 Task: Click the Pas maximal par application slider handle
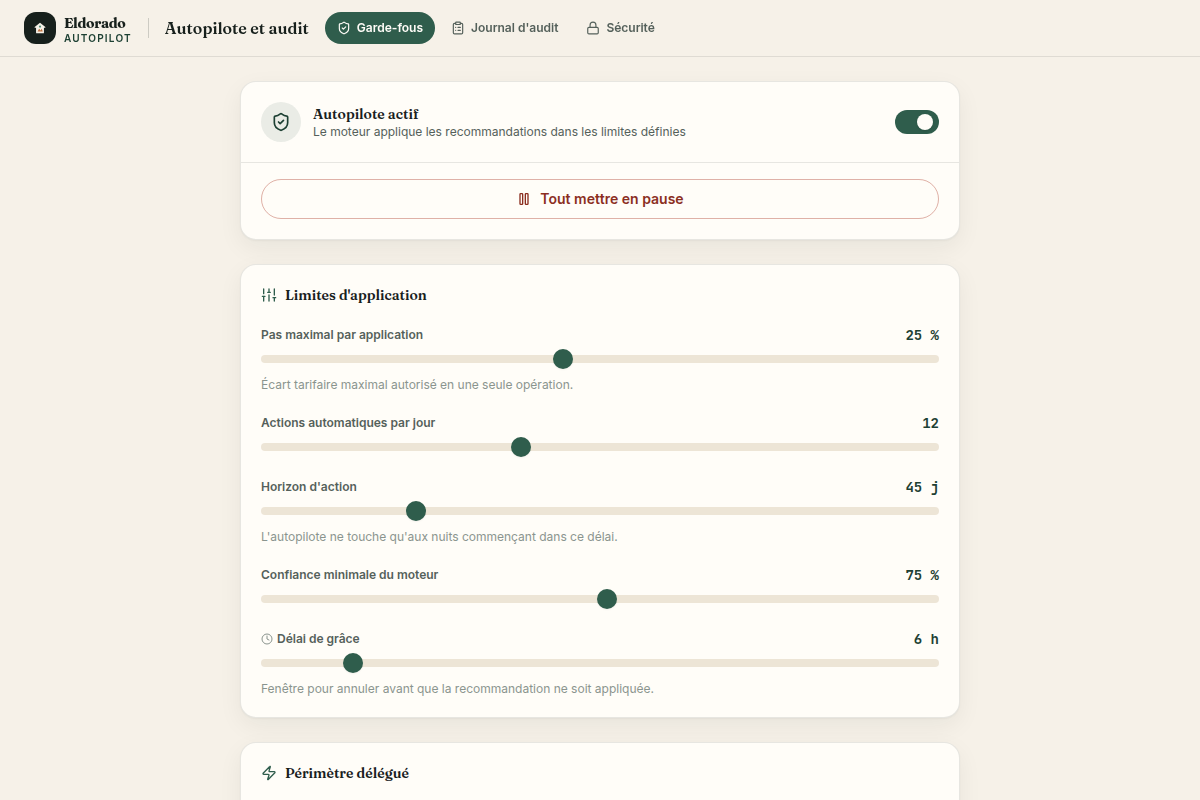563,359
